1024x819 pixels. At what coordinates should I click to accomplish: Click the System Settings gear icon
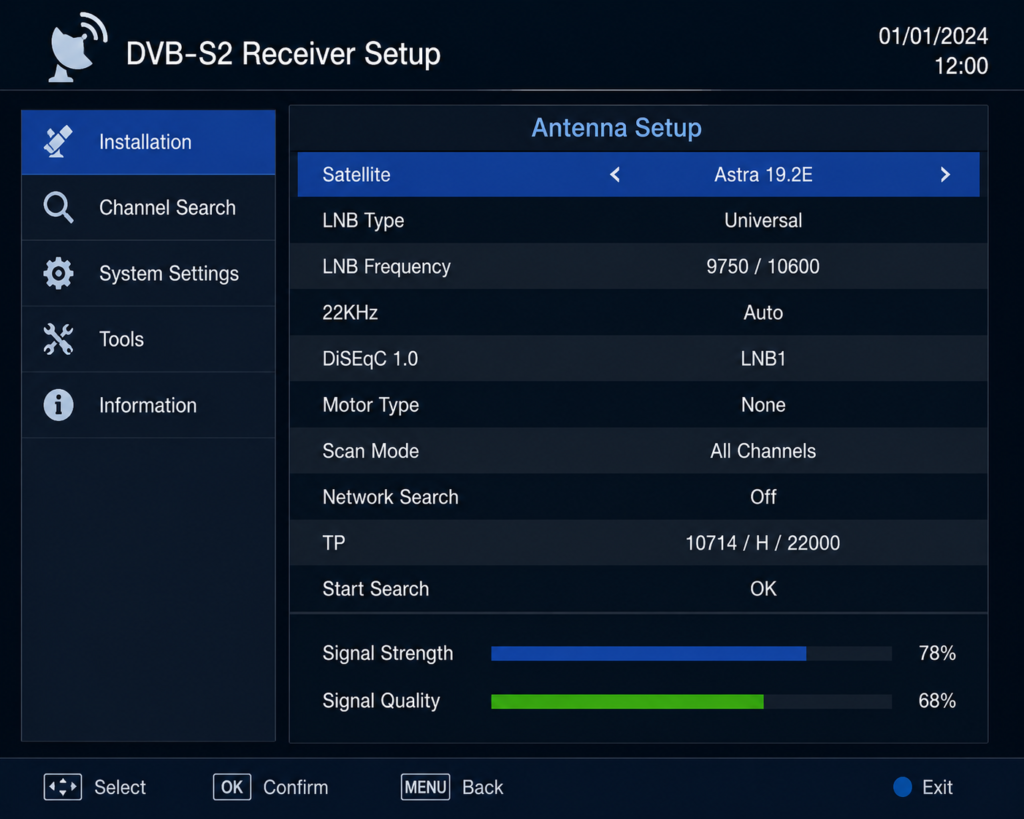coord(58,273)
